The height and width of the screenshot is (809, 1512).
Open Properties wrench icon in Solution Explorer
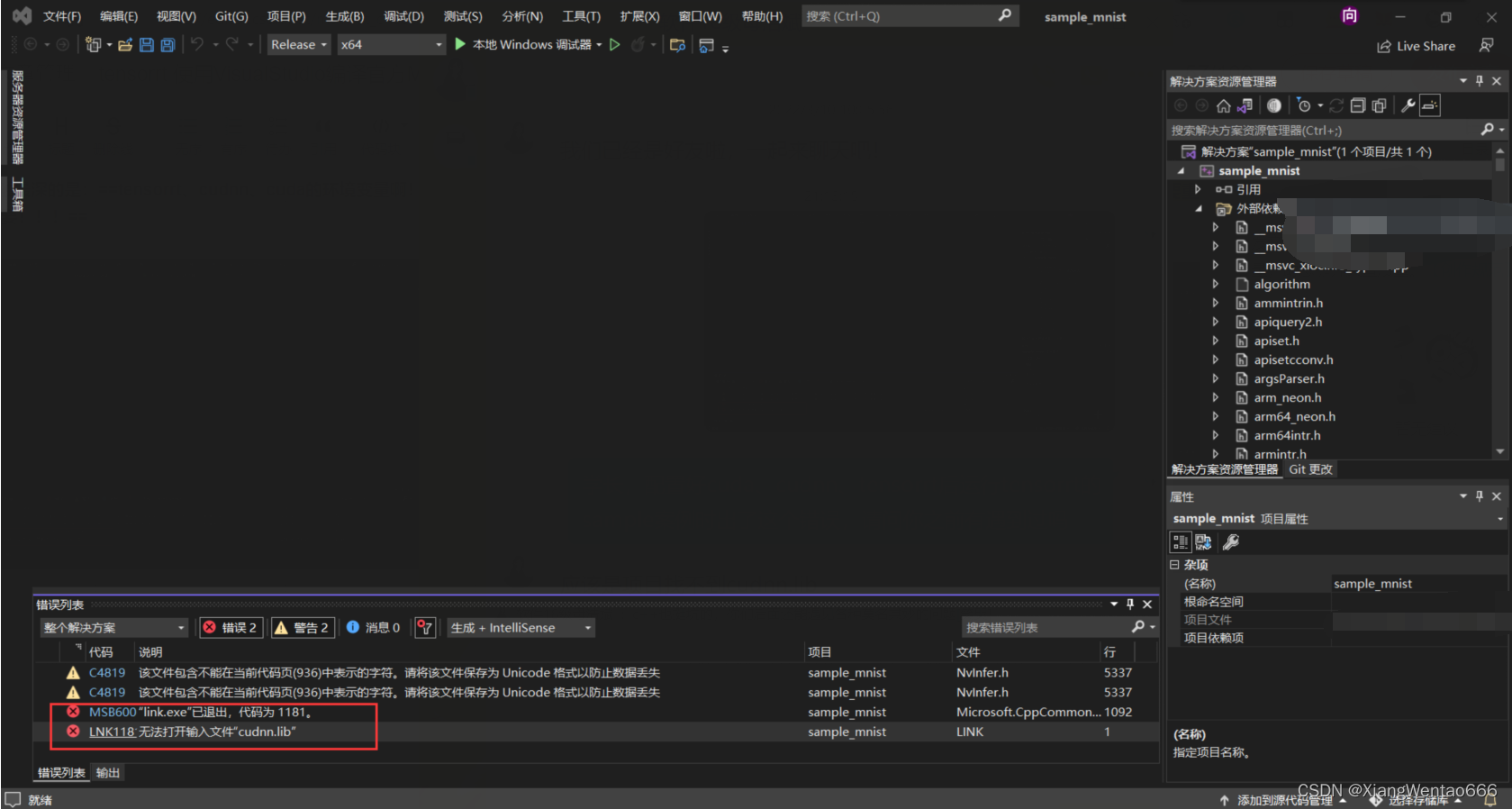pyautogui.click(x=1408, y=105)
